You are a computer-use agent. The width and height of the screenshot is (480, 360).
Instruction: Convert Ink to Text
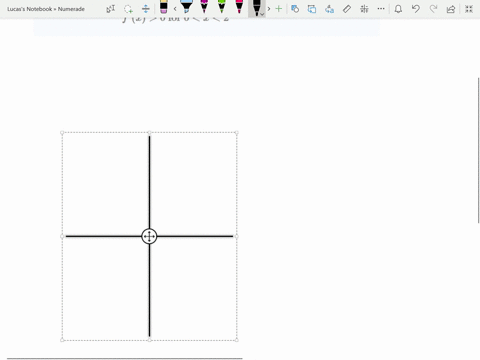[x=329, y=9]
